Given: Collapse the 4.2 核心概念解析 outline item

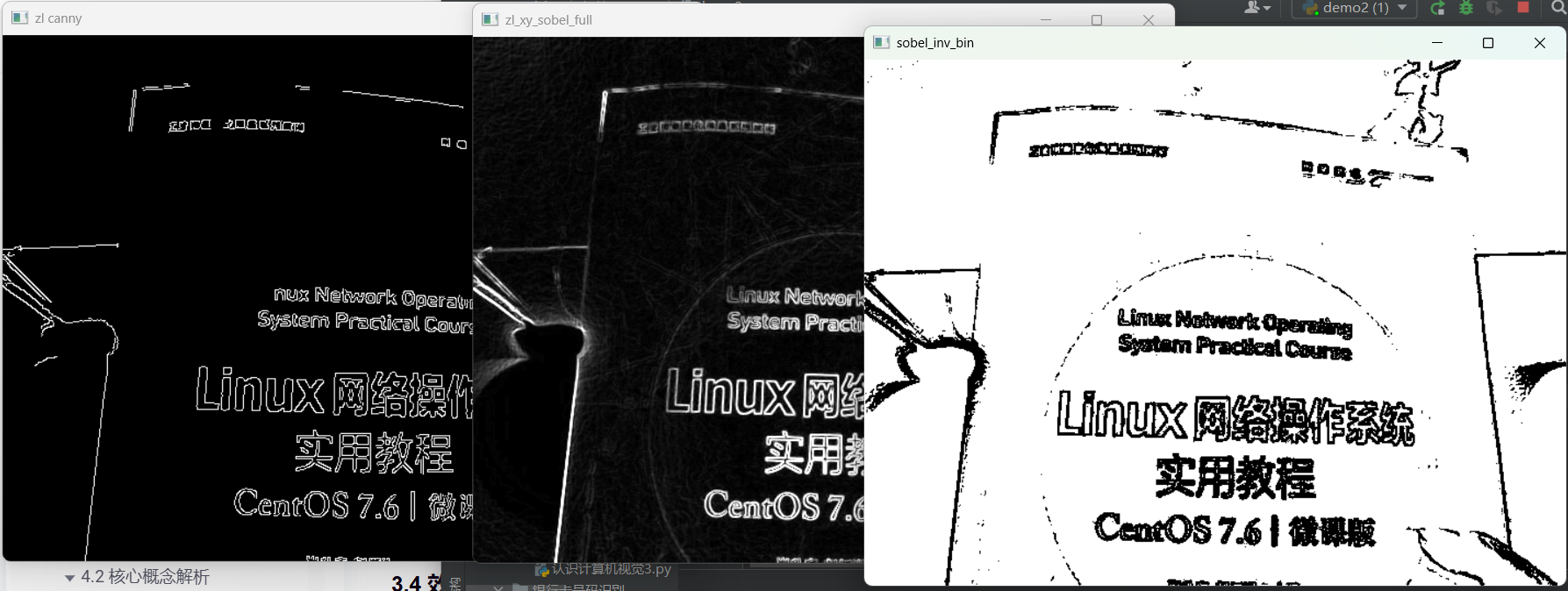Looking at the screenshot, I should [69, 578].
